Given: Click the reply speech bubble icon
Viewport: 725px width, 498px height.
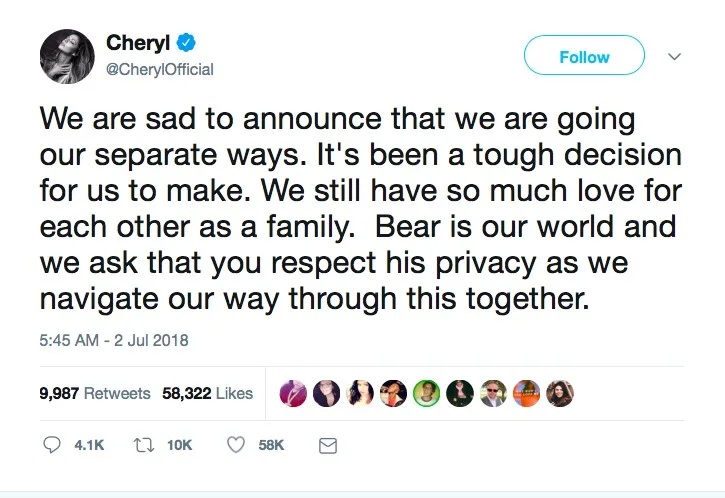Looking at the screenshot, I should point(53,445).
